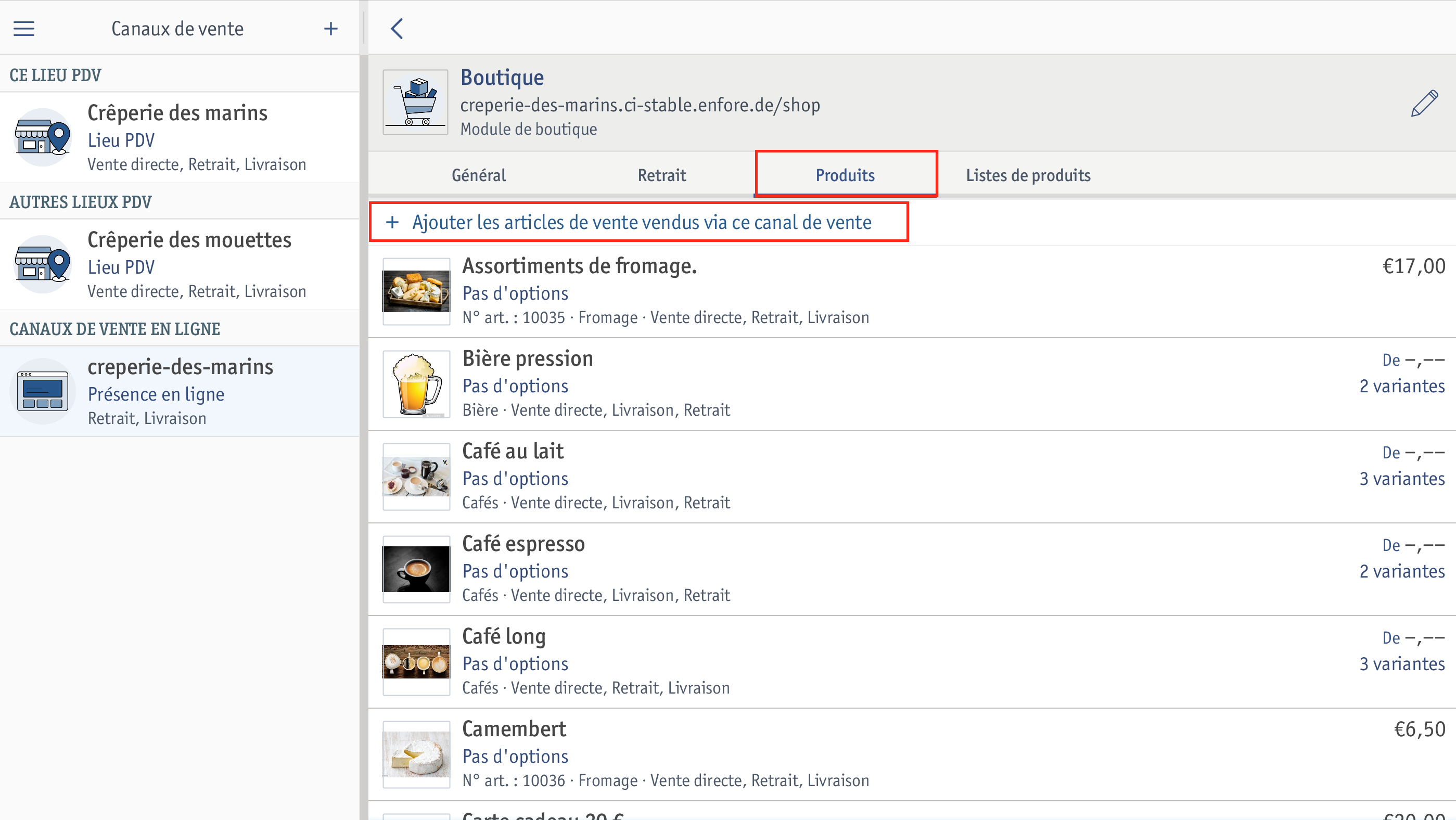Click creperie-des-marins online presence icon
The height and width of the screenshot is (820, 1456).
(43, 391)
